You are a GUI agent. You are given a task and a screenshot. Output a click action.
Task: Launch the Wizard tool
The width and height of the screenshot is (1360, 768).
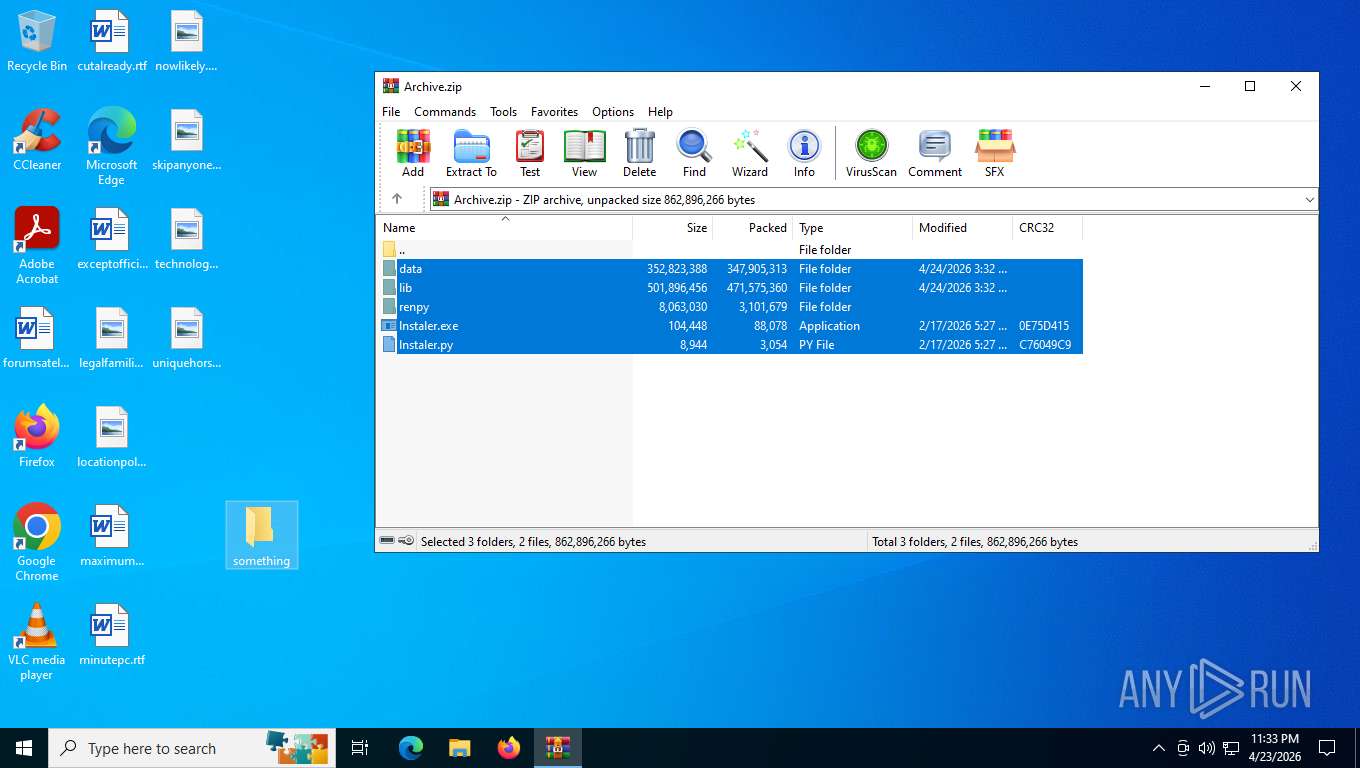pyautogui.click(x=749, y=153)
